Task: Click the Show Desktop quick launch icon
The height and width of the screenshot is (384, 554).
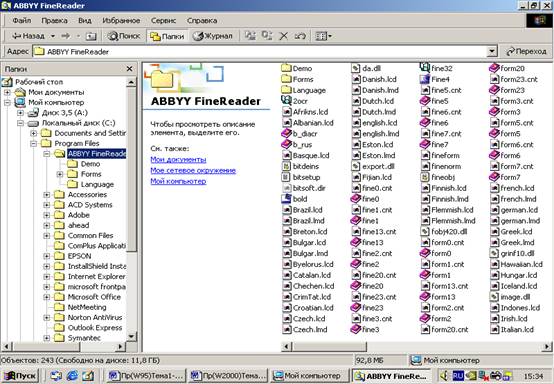Action: click(88, 376)
